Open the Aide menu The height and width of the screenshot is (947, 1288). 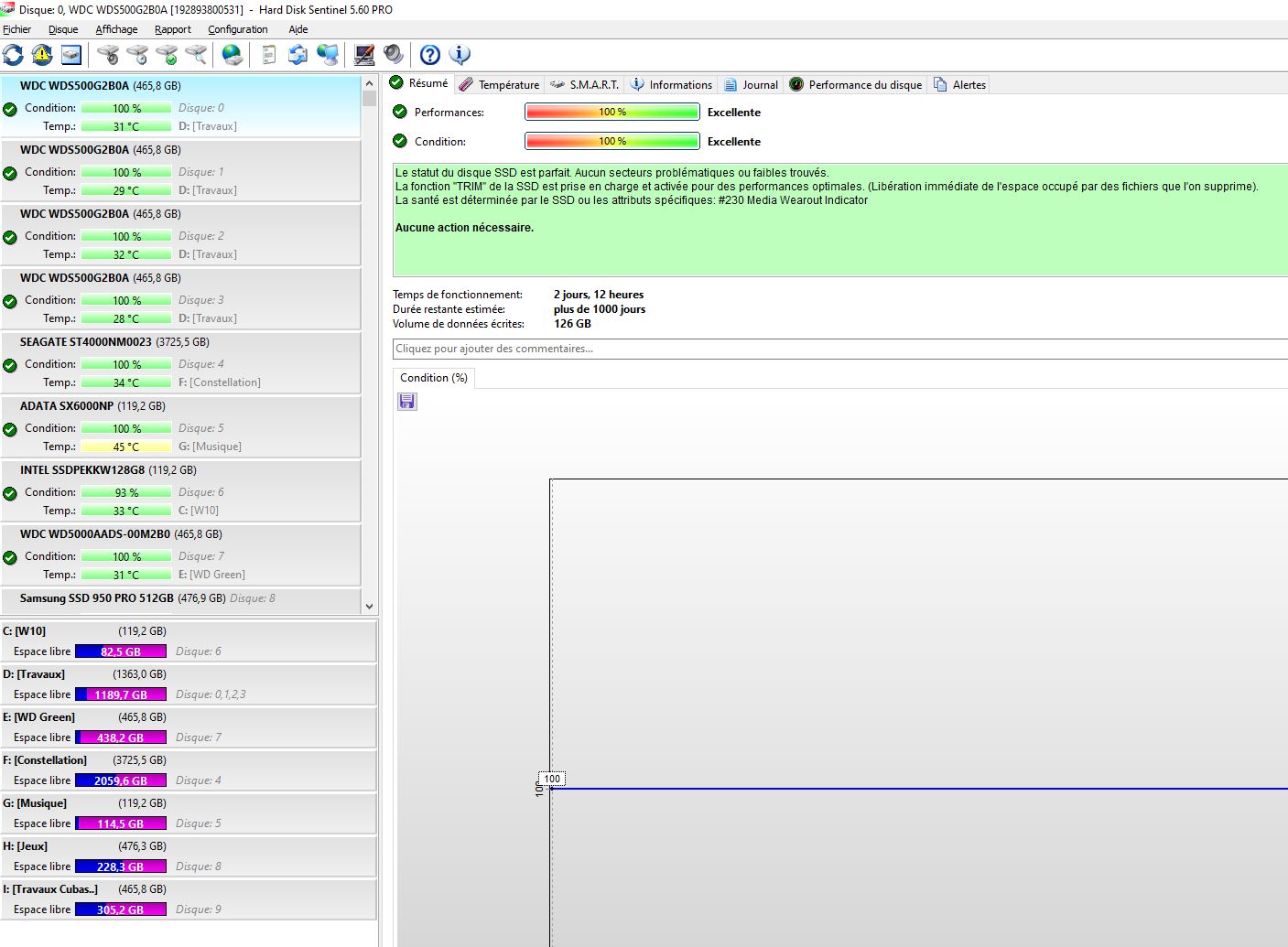point(298,29)
